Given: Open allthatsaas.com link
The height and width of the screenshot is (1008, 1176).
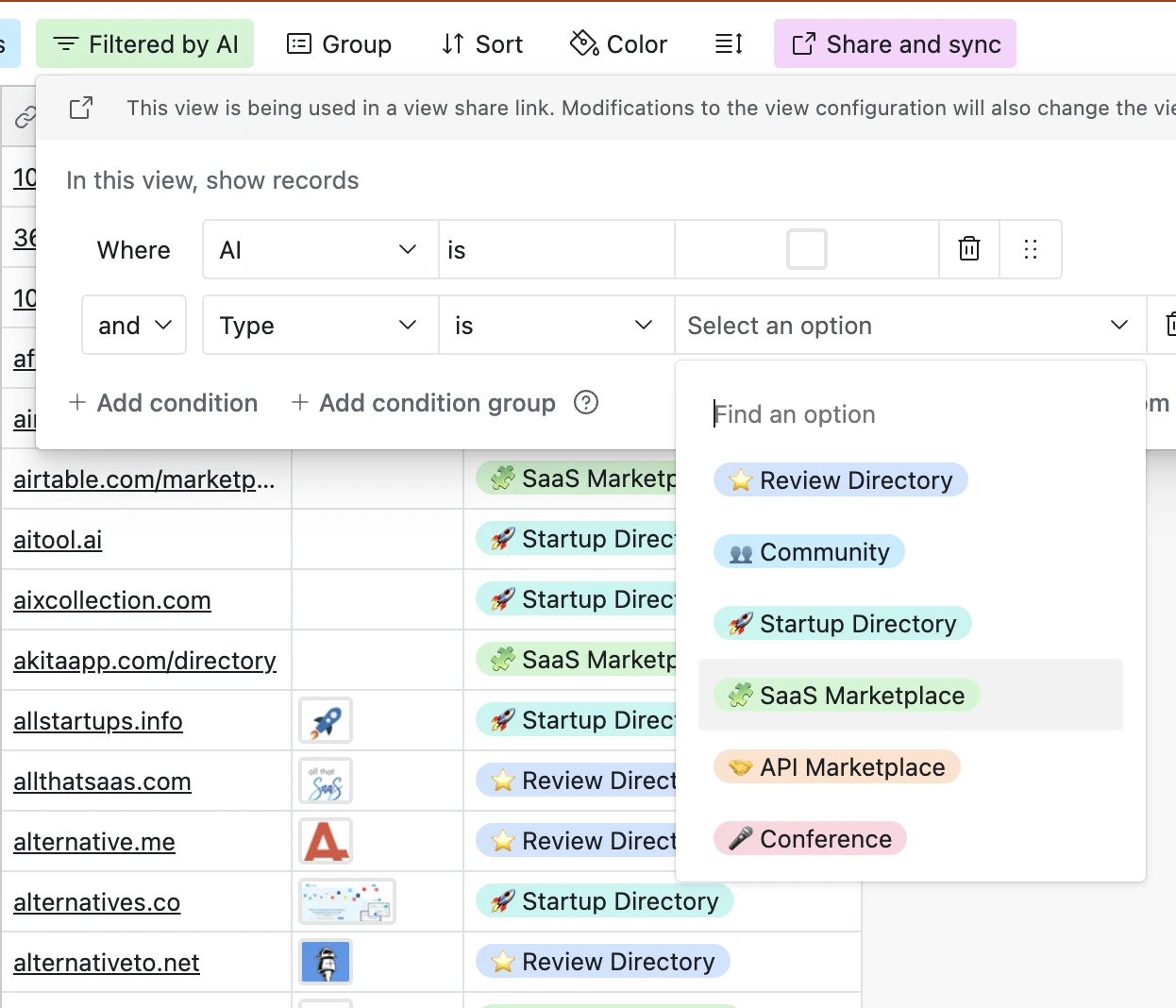Looking at the screenshot, I should click(x=102, y=781).
